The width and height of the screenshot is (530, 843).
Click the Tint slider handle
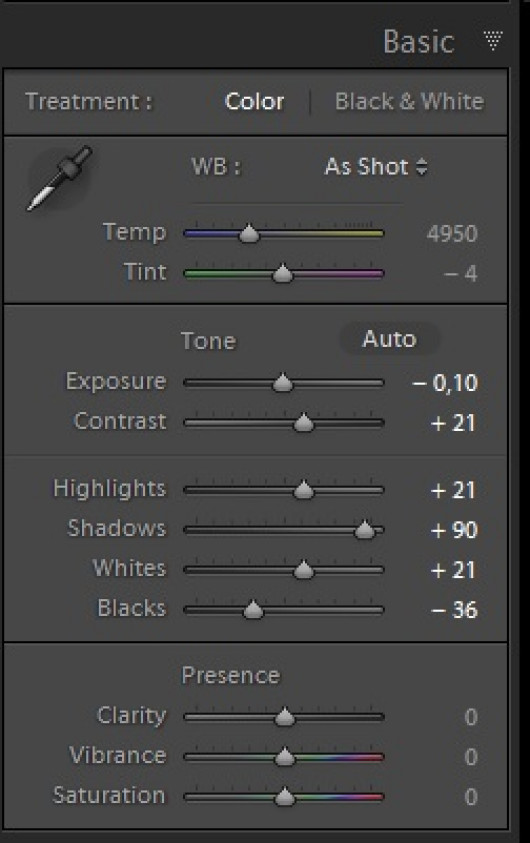click(x=283, y=274)
